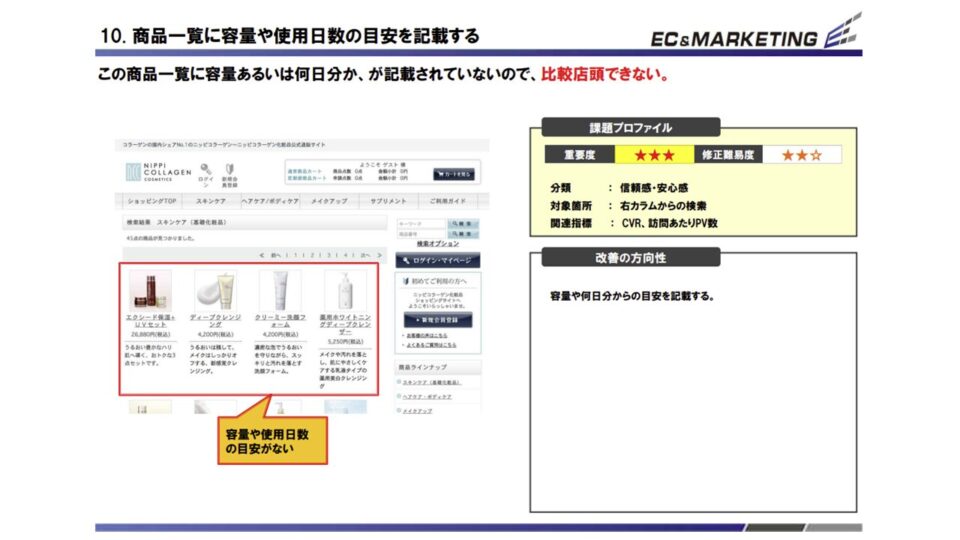Click the white pump bottle product image
Image resolution: width=960 pixels, height=540 pixels.
tap(345, 290)
